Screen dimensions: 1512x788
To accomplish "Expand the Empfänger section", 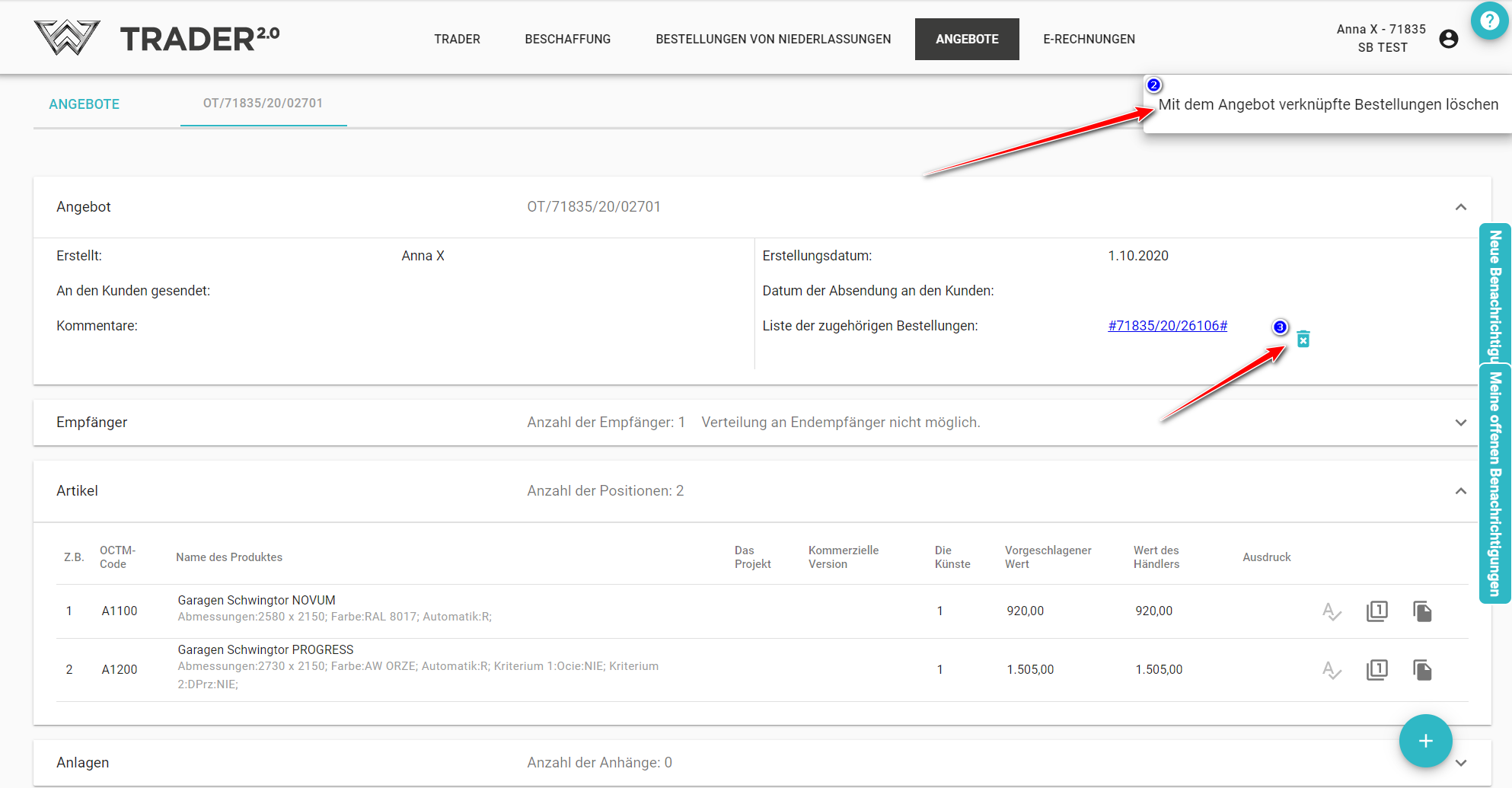I will point(1460,423).
